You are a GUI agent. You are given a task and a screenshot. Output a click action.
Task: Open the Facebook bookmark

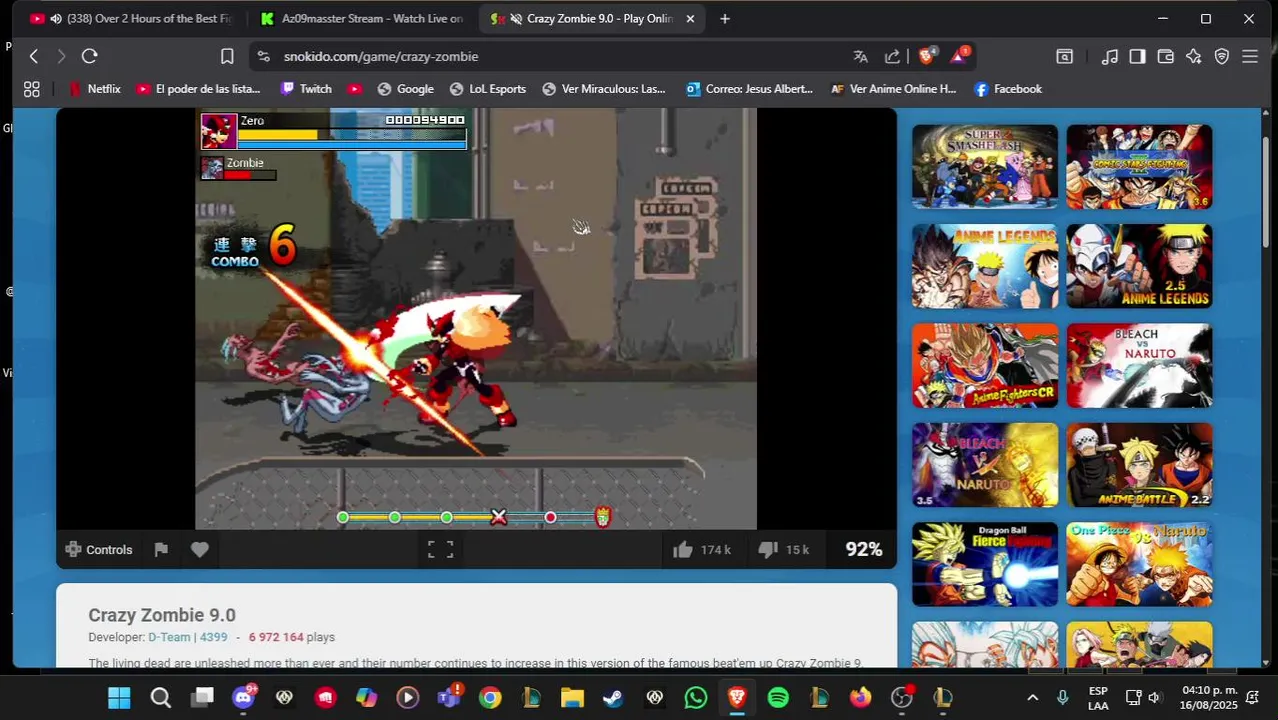[1008, 89]
